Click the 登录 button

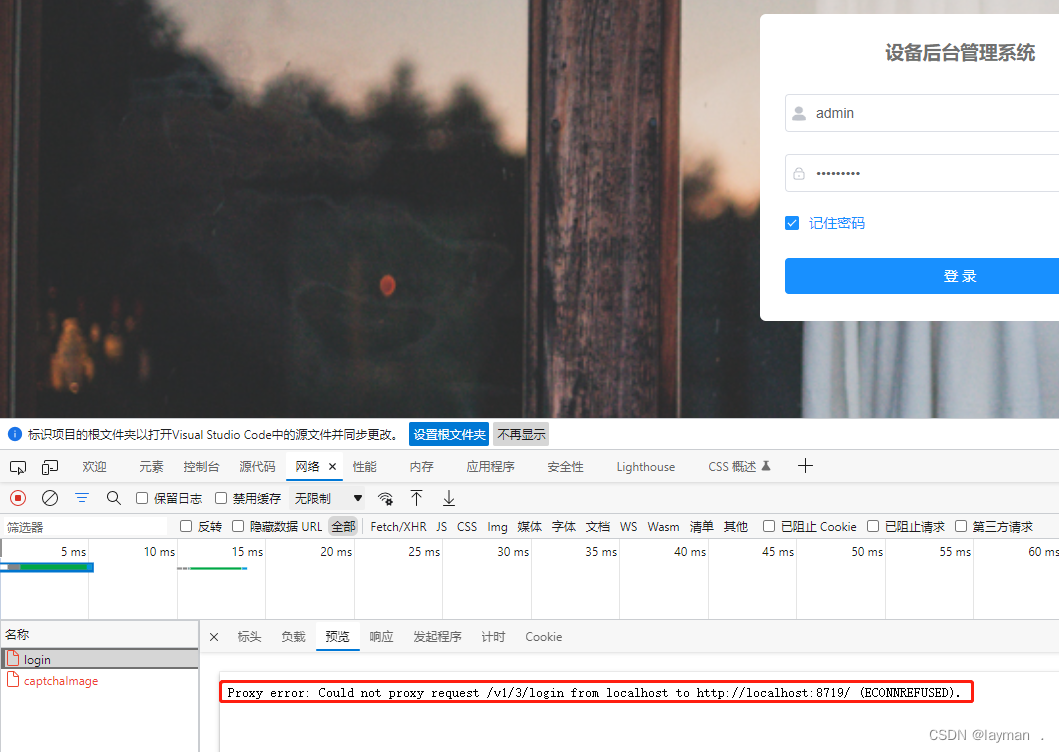(922, 276)
